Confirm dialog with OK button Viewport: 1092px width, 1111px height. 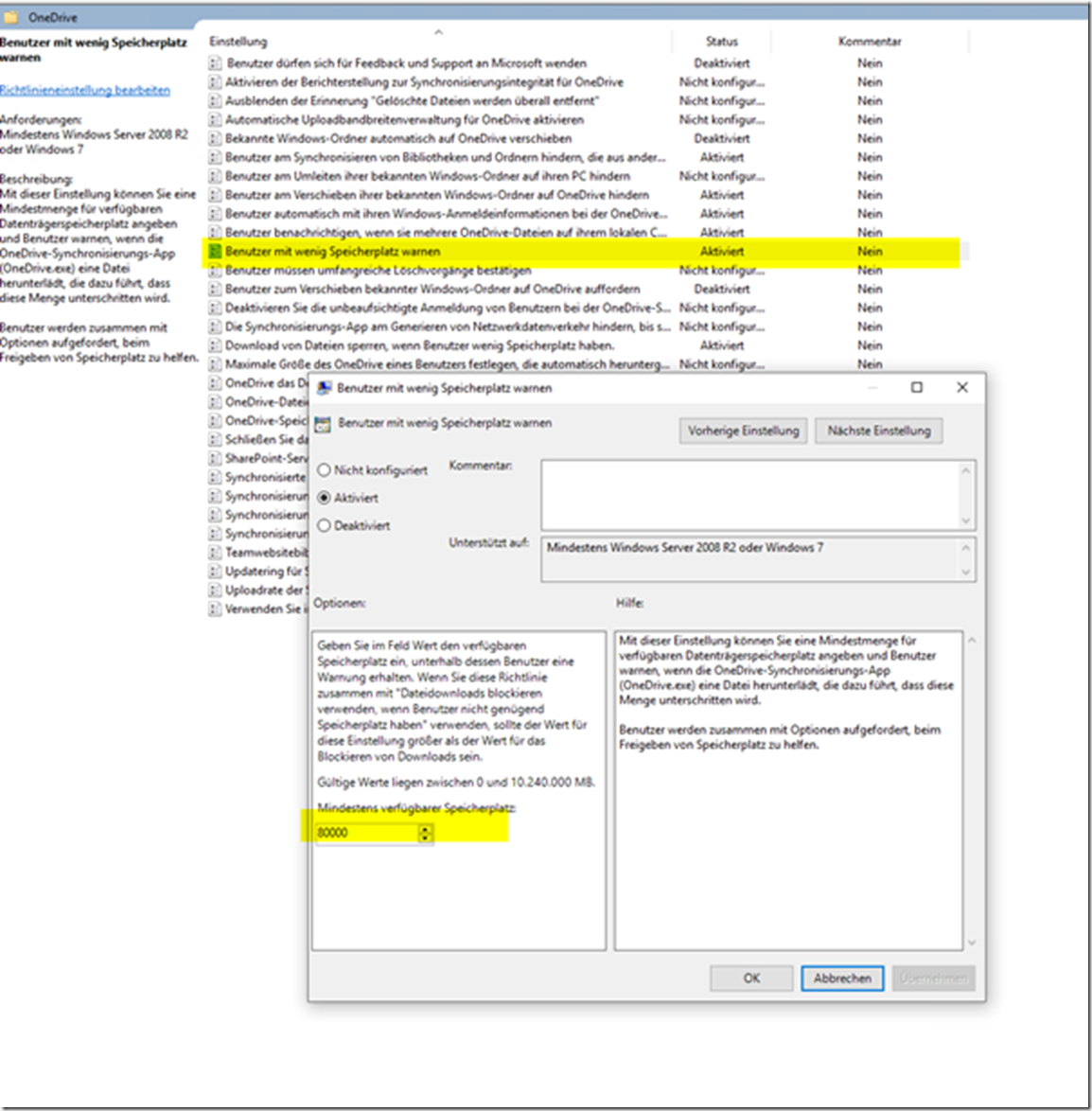[751, 979]
